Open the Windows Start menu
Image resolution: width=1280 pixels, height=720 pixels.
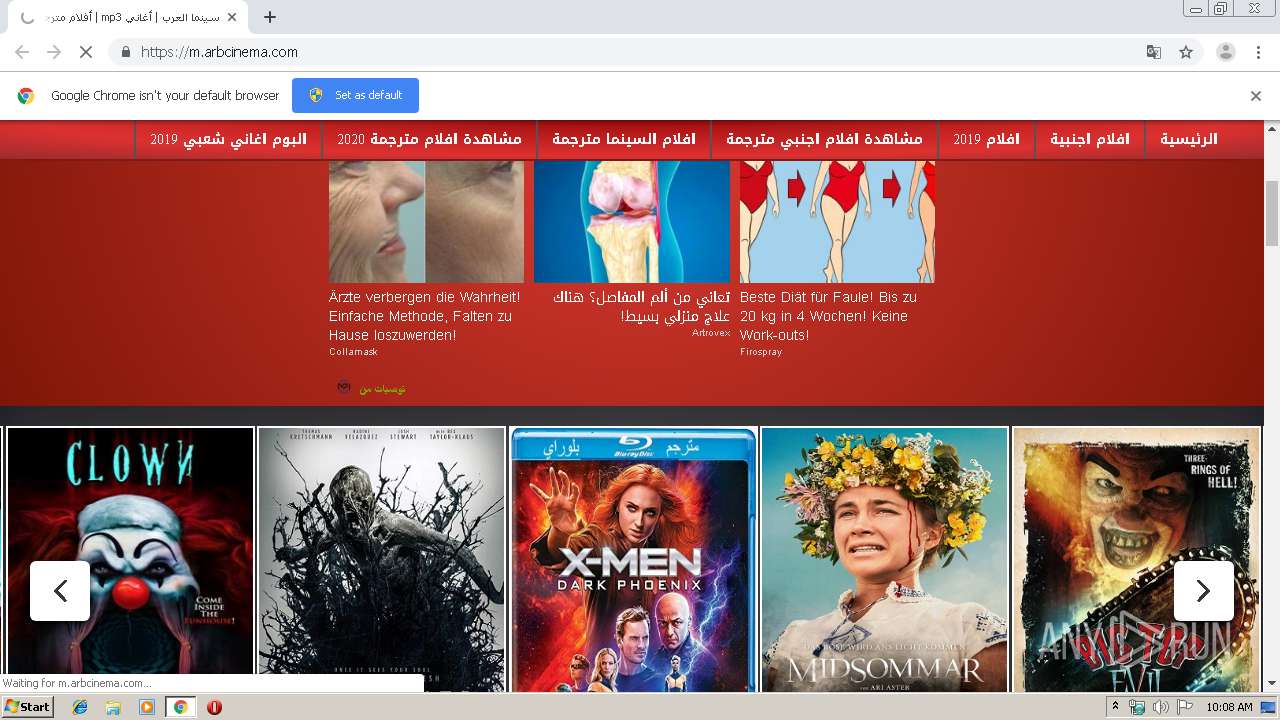coord(28,707)
